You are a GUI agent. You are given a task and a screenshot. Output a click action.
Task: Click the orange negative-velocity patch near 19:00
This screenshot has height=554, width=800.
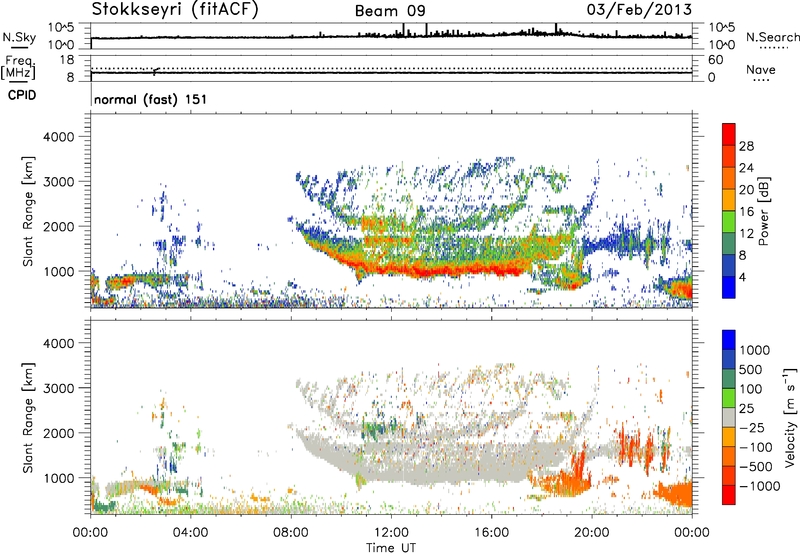[566, 480]
